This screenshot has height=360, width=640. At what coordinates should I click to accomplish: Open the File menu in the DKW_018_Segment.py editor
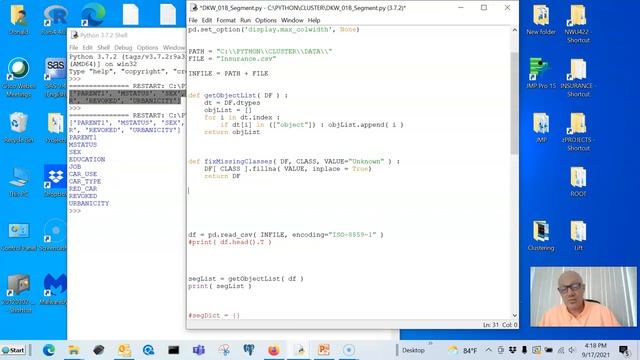coord(193,20)
